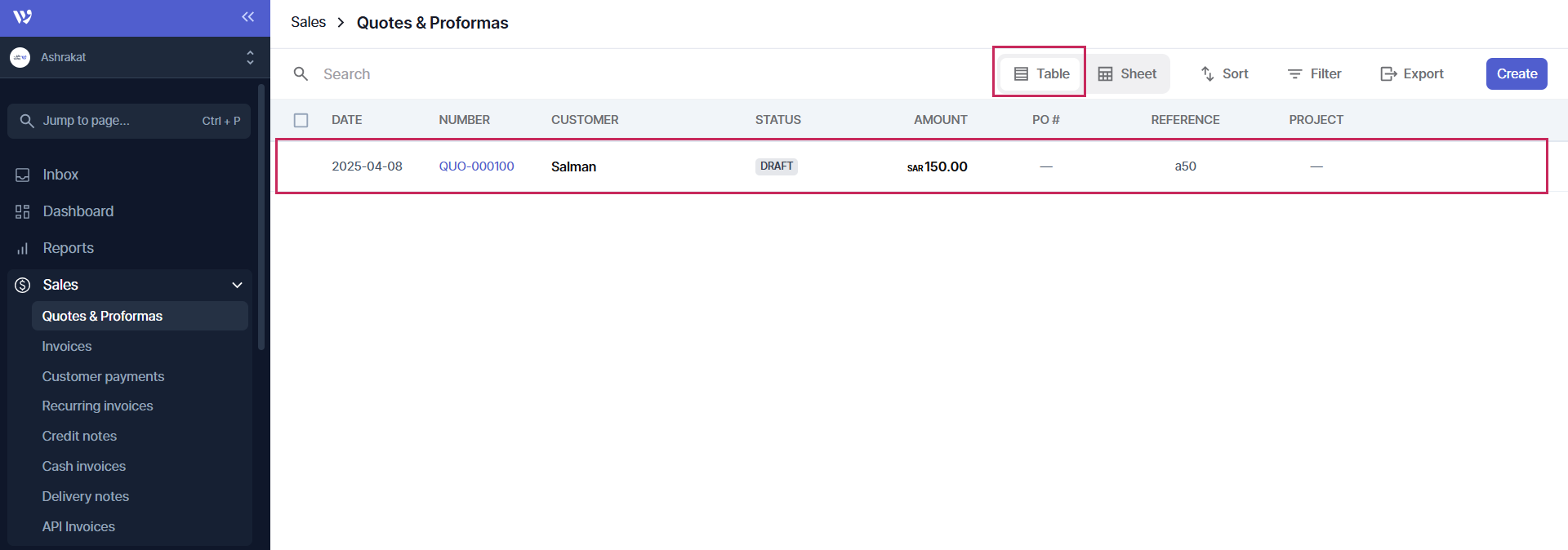This screenshot has width=1568, height=550.
Task: Tick the select-all checkbox in header
Action: 301,120
